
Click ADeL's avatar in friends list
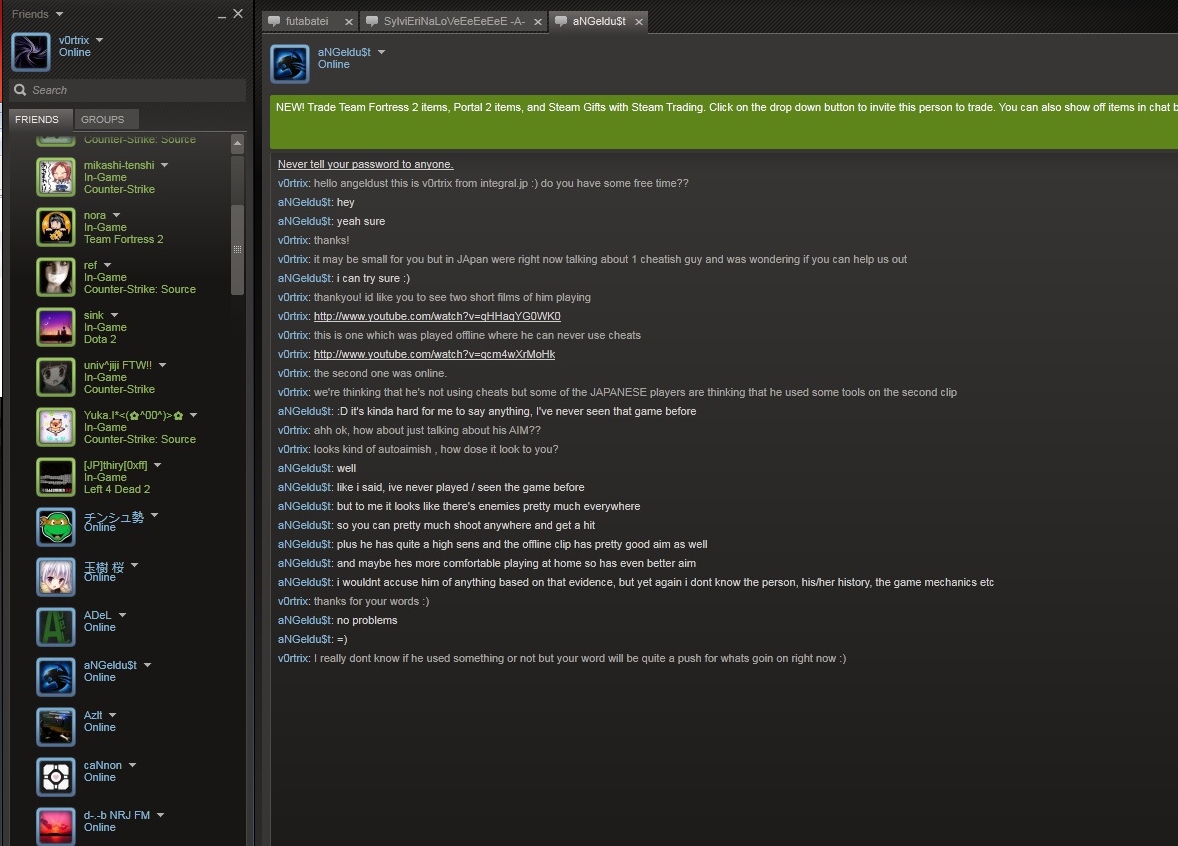pyautogui.click(x=56, y=627)
